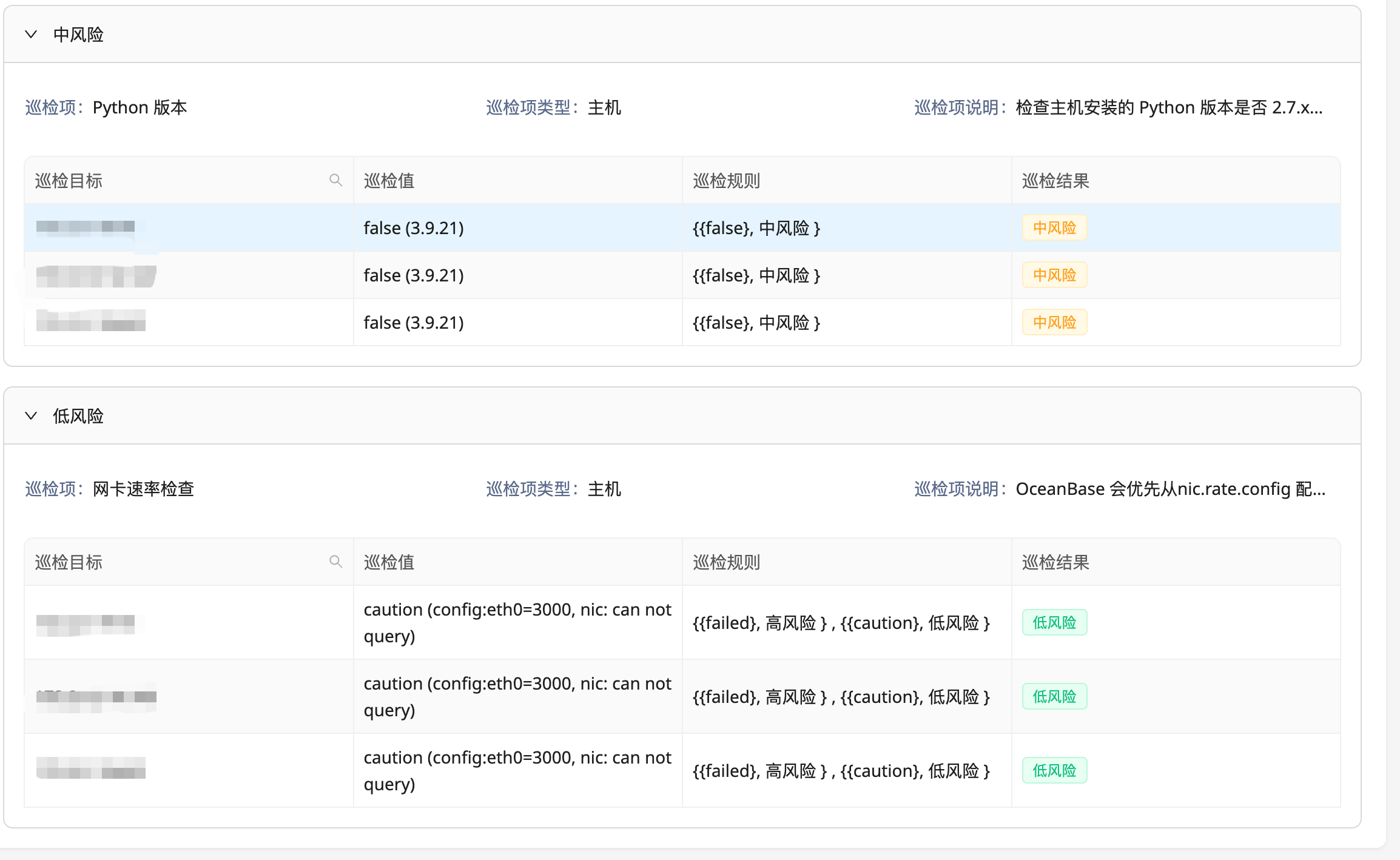Viewport: 1400px width, 860px height.
Task: Click second 低风险 result tag
Action: coord(1054,697)
